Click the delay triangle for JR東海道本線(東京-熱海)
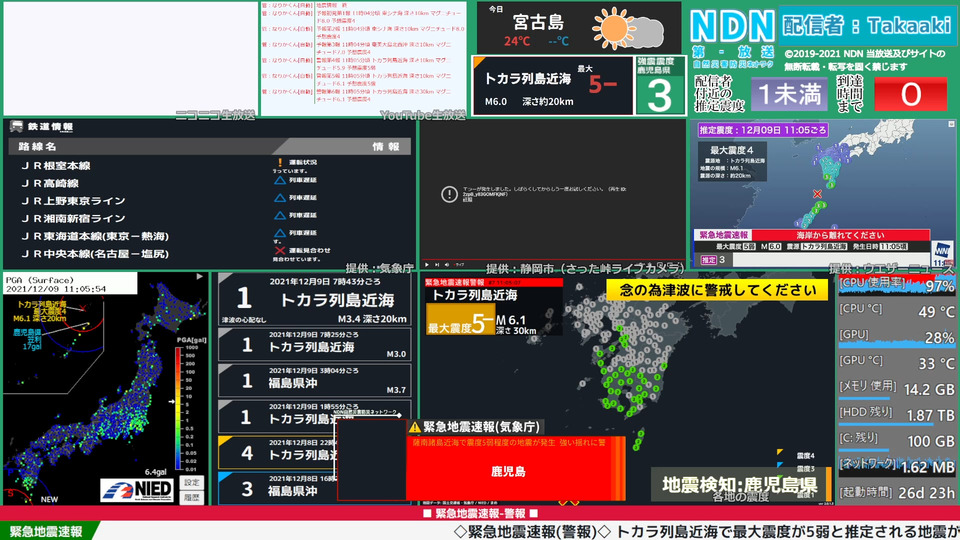Viewport: 960px width, 540px height. (280, 233)
